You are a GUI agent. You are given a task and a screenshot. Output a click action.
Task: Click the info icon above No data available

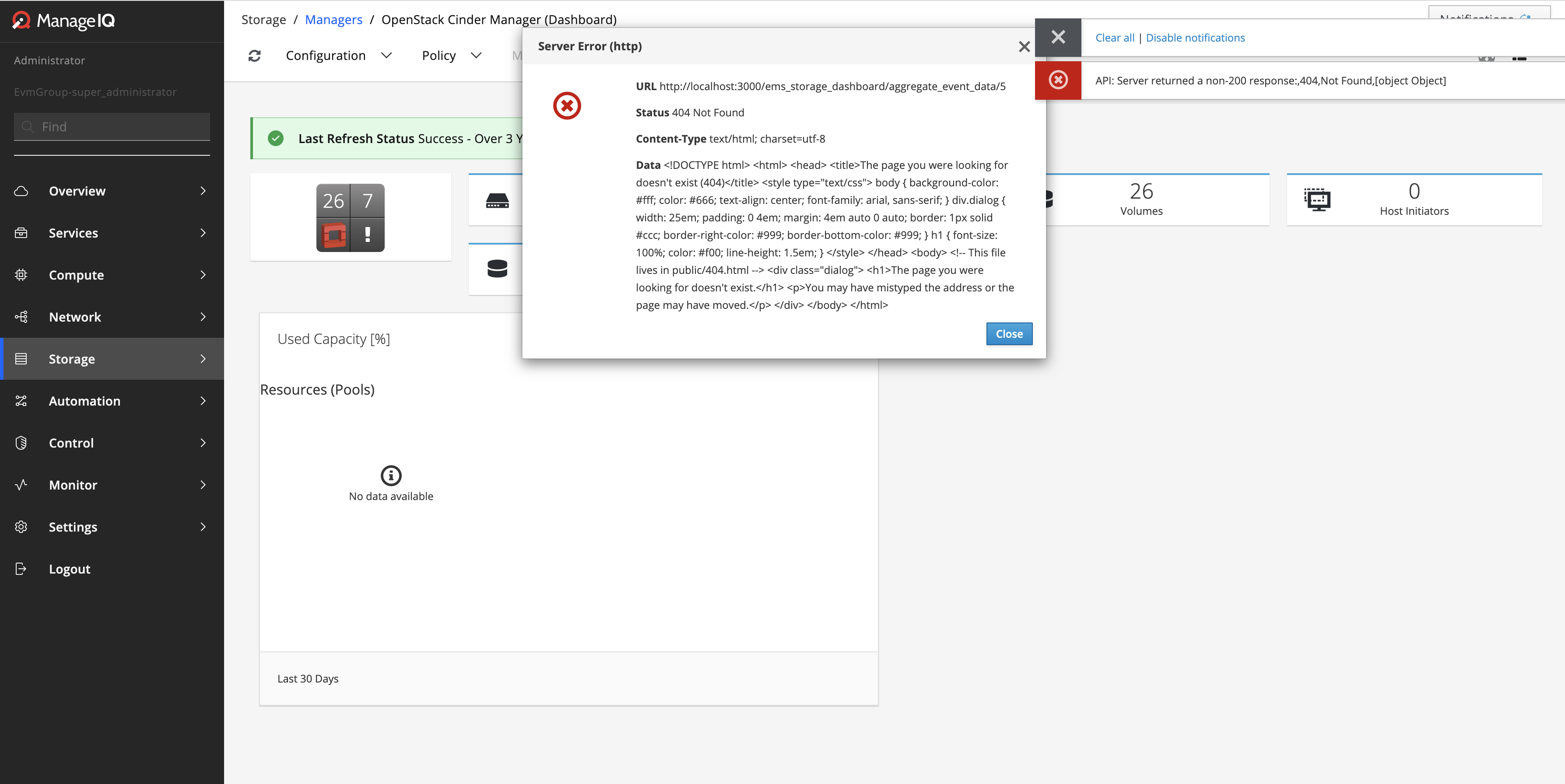[x=391, y=475]
